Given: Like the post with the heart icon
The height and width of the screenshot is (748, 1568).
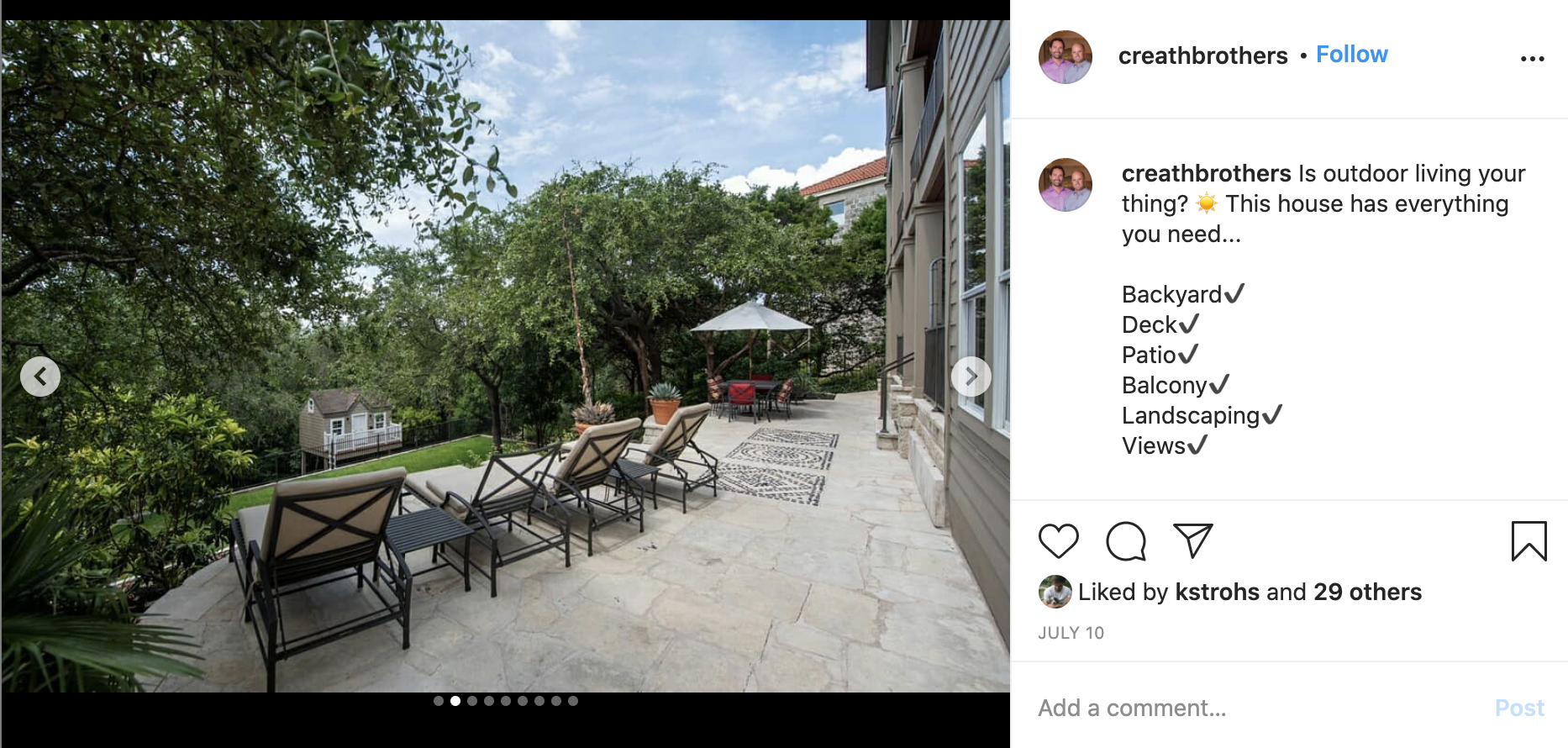Looking at the screenshot, I should coord(1058,541).
